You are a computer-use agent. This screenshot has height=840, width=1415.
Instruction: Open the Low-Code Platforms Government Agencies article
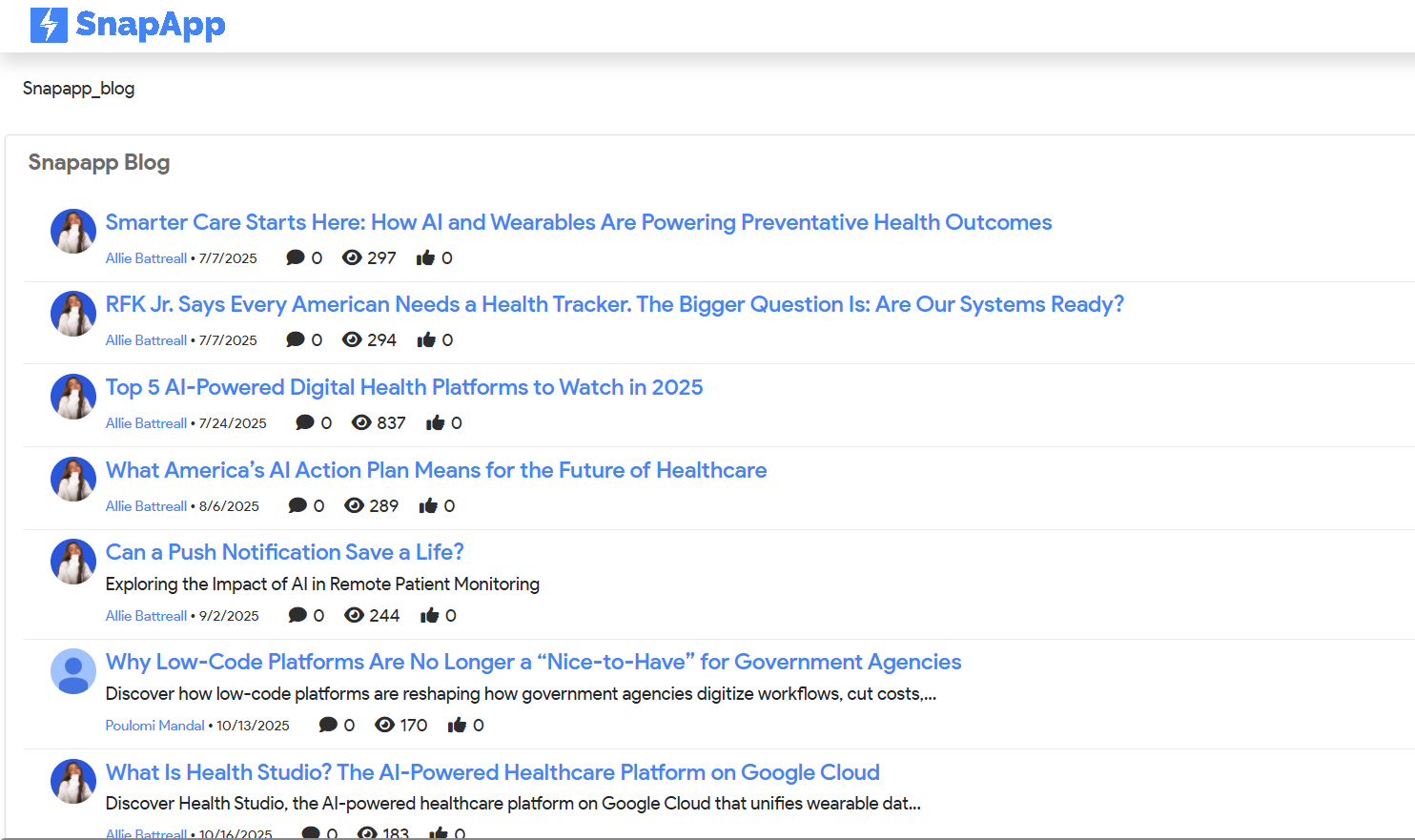point(534,662)
